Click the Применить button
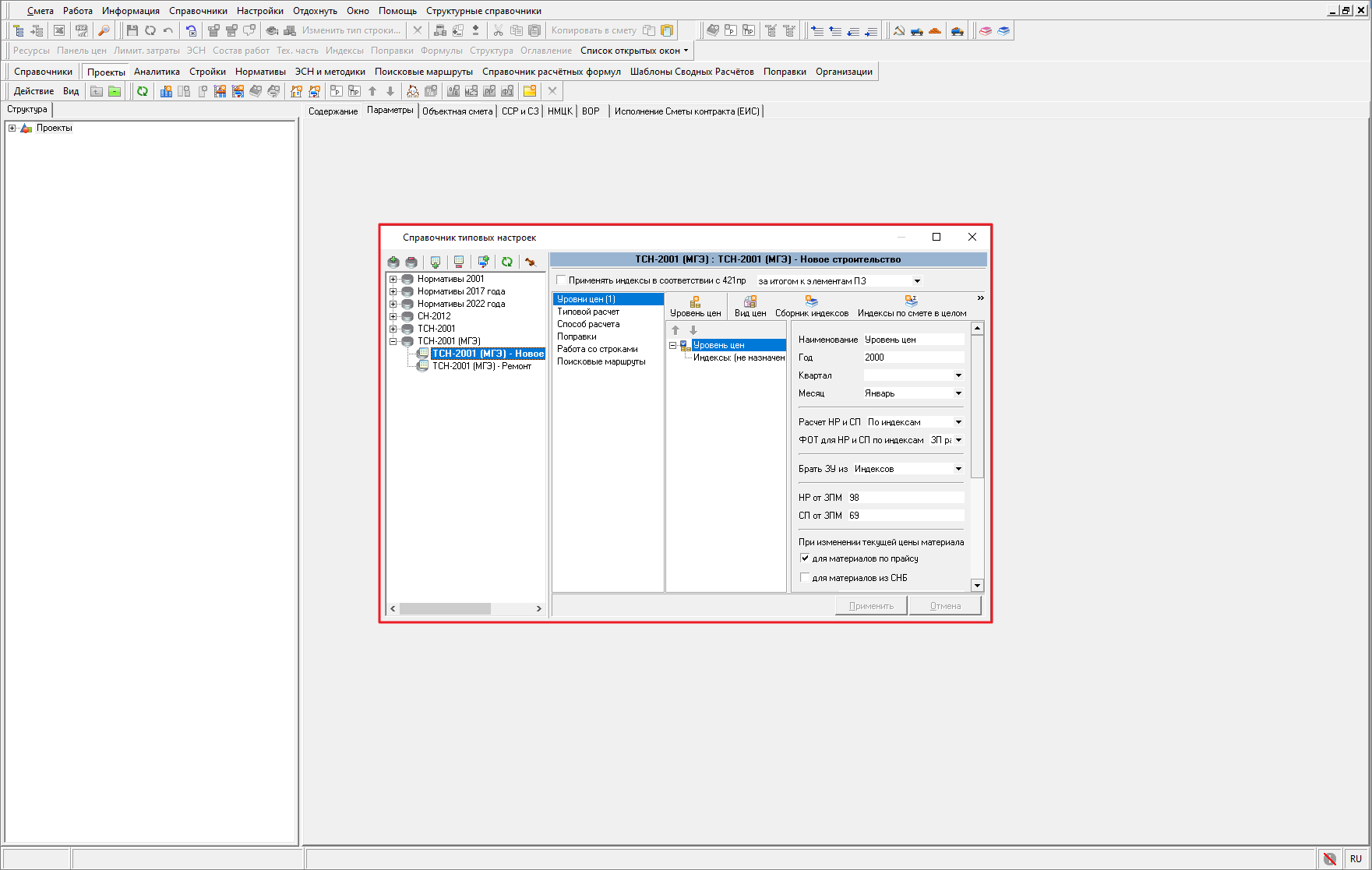Image resolution: width=1372 pixels, height=870 pixels. [x=871, y=606]
